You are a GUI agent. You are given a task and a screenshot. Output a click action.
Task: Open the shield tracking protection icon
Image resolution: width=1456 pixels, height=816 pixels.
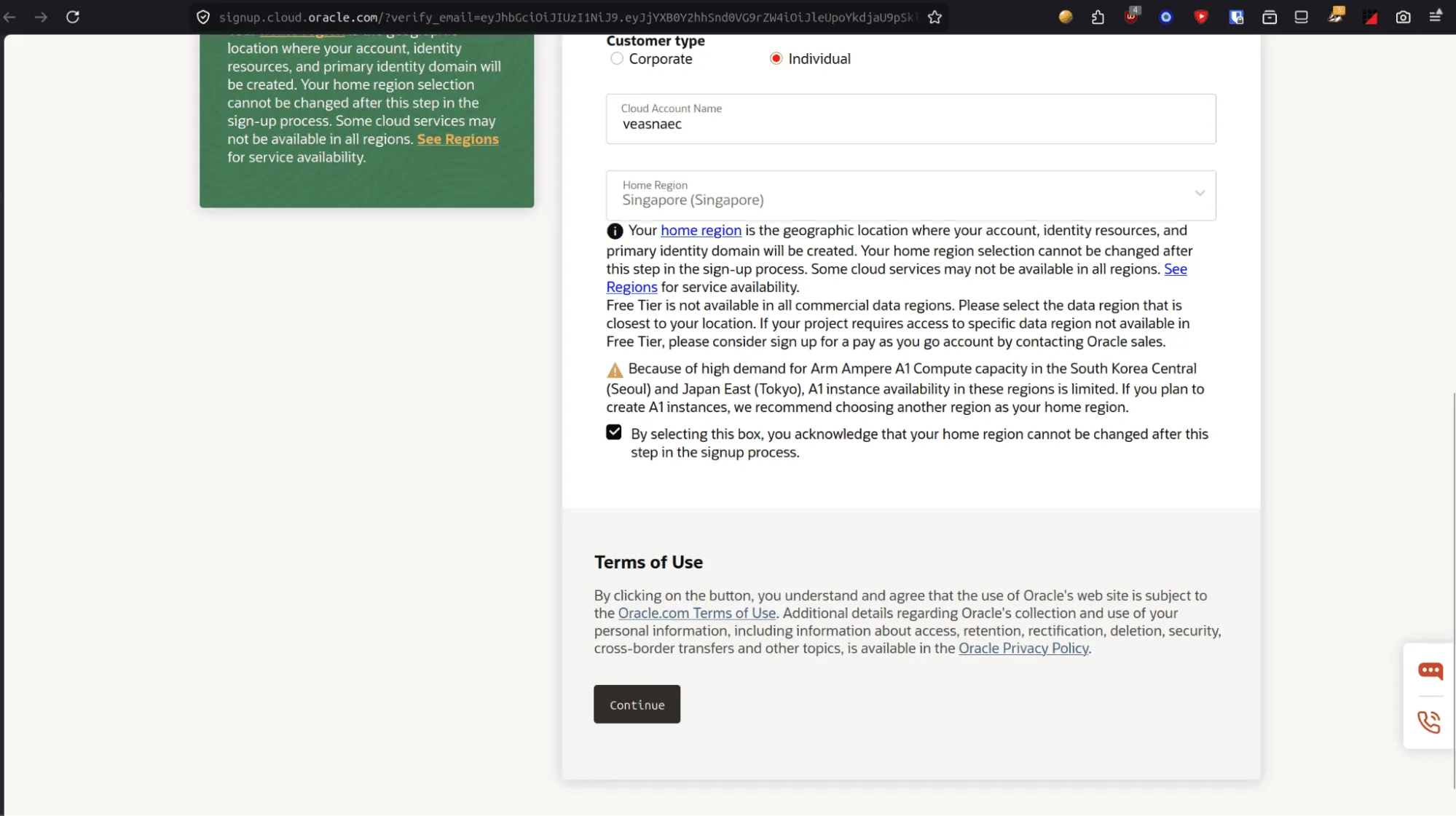click(x=203, y=17)
